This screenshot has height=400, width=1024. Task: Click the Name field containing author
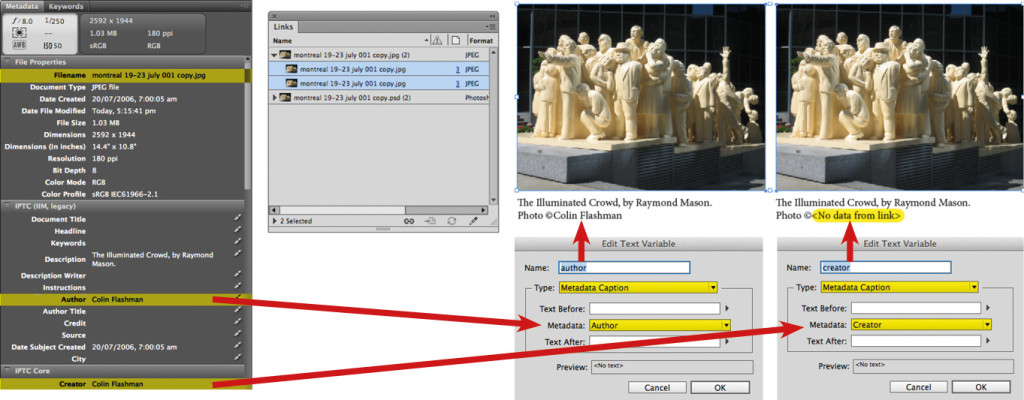[624, 267]
